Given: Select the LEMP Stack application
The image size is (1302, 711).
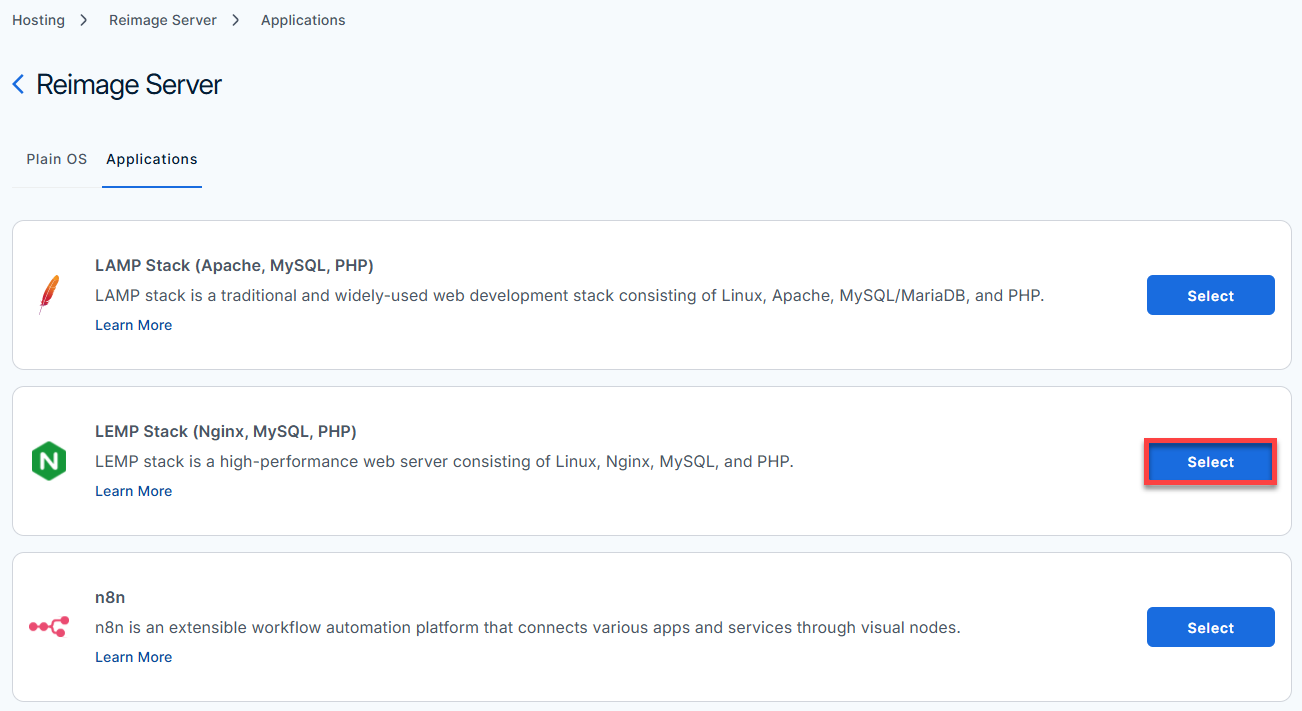Looking at the screenshot, I should (1210, 462).
